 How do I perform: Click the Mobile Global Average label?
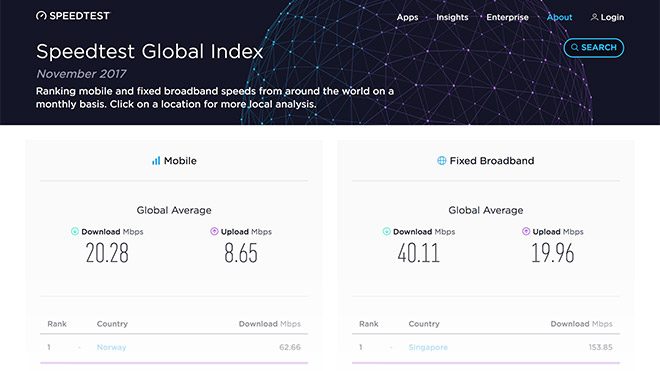click(174, 210)
